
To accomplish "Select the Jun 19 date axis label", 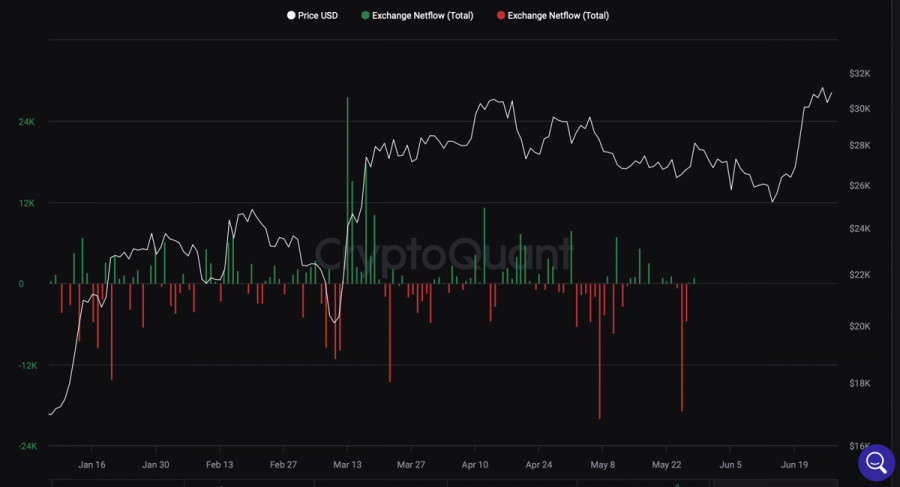I will point(794,465).
